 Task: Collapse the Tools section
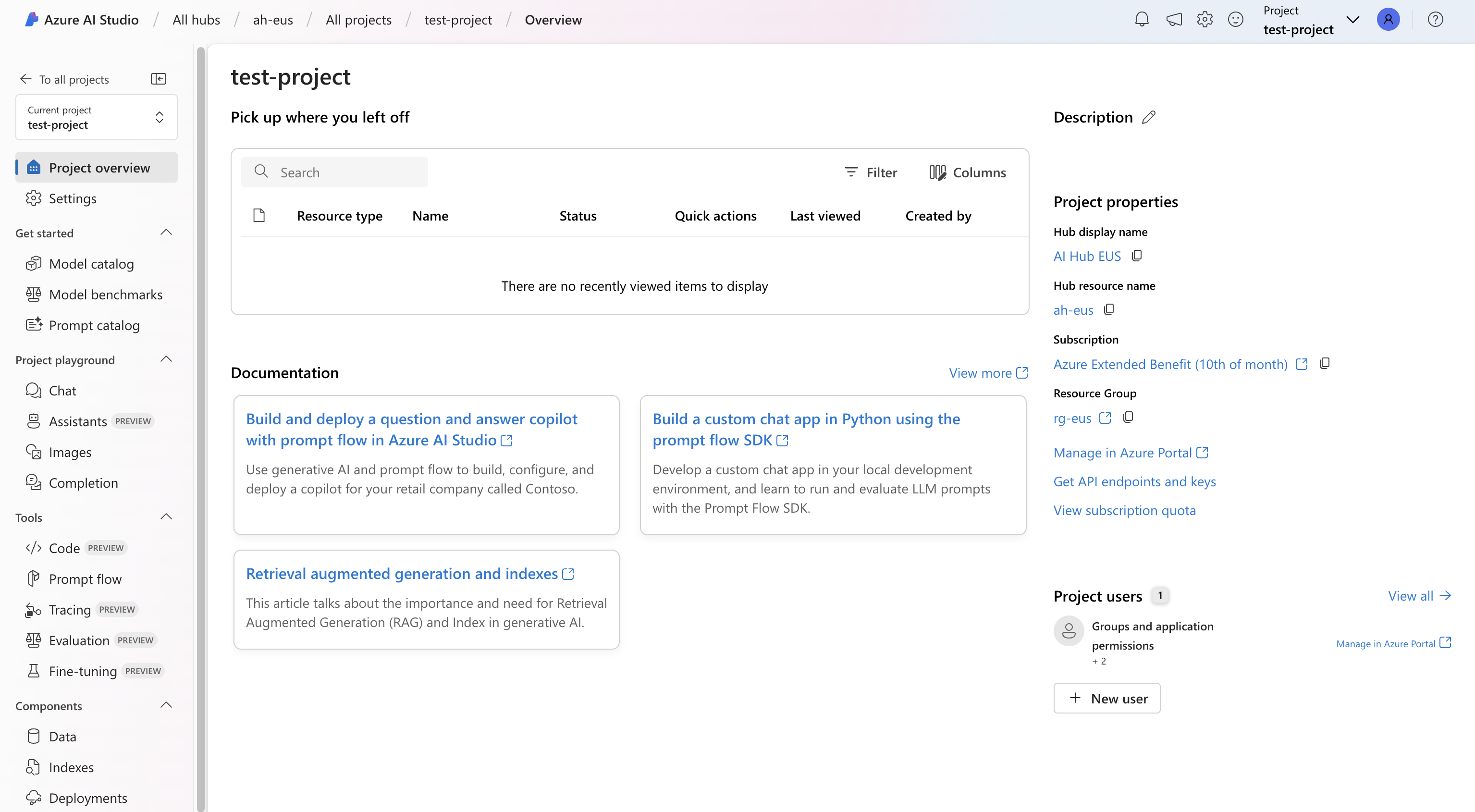166,517
